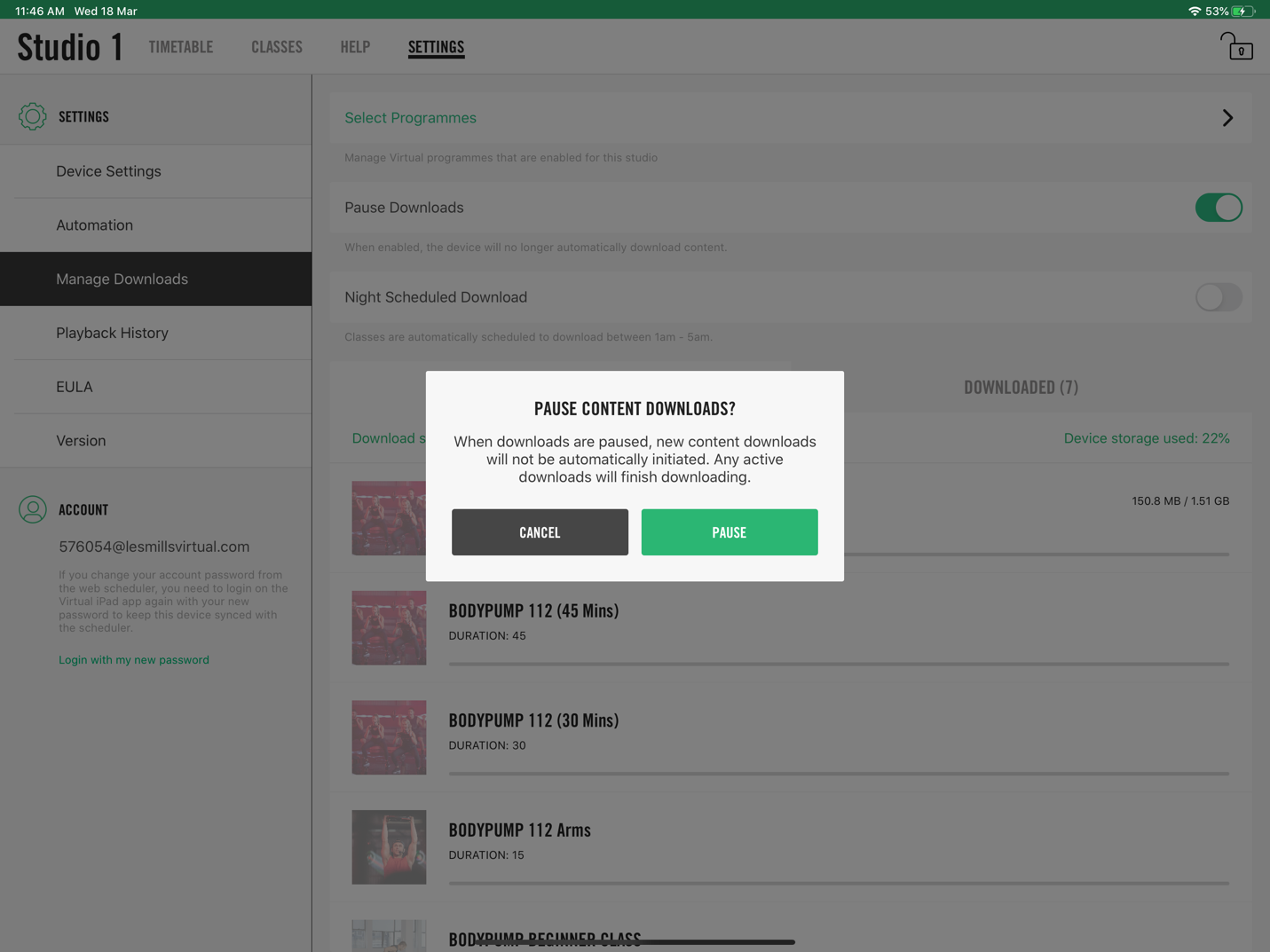Click the Studio 1 title
The image size is (1270, 952).
[x=70, y=47]
